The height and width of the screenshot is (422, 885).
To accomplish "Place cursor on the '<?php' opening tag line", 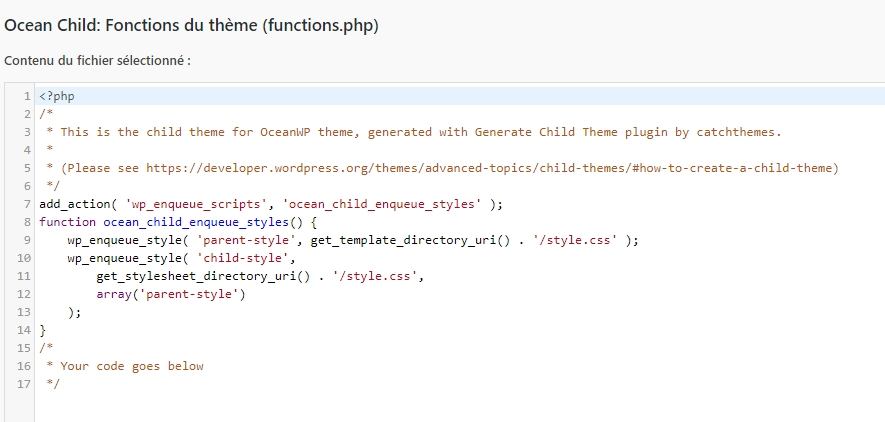I will tap(56, 96).
